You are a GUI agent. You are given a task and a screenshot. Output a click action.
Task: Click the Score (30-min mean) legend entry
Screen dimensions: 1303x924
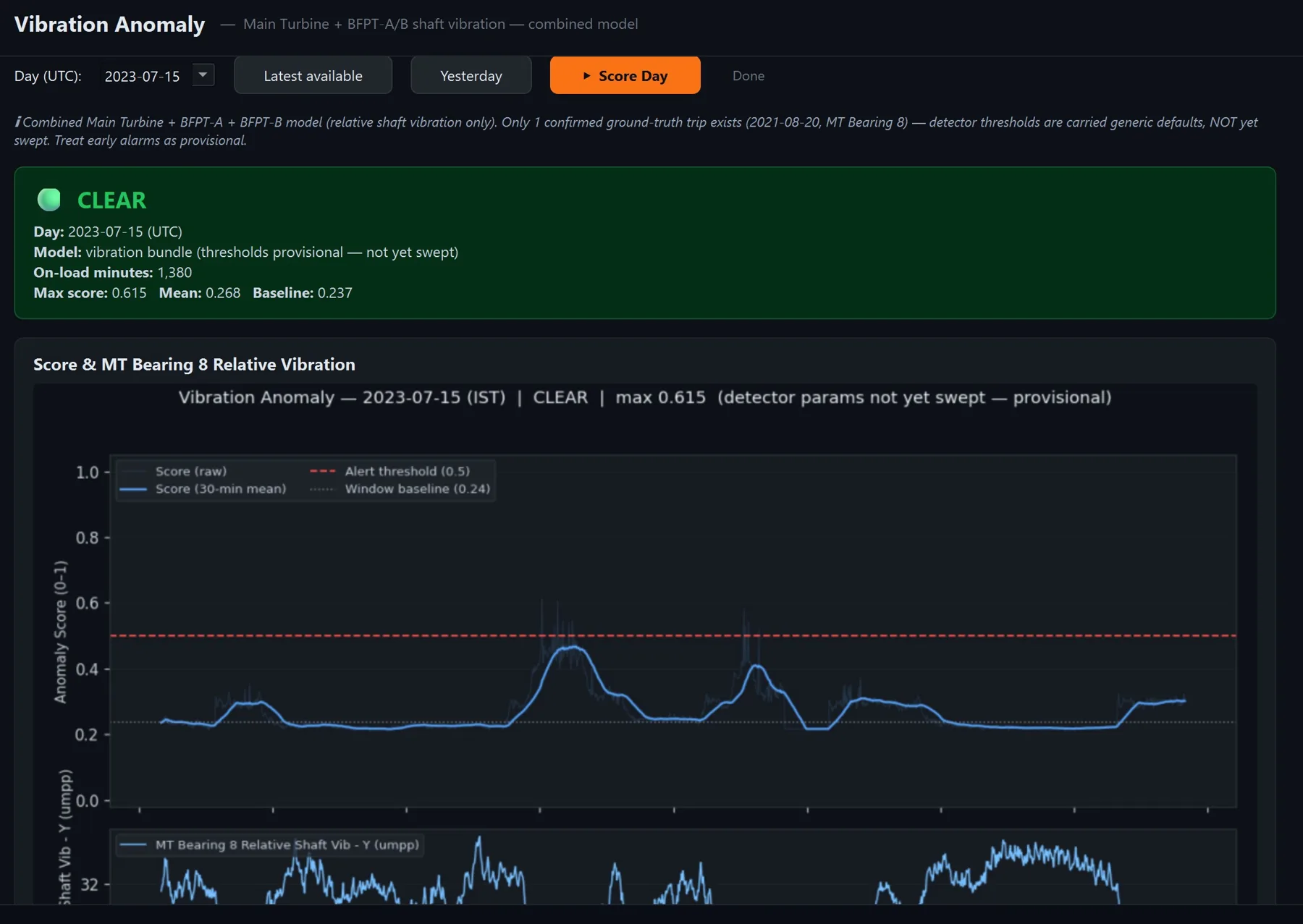(203, 489)
